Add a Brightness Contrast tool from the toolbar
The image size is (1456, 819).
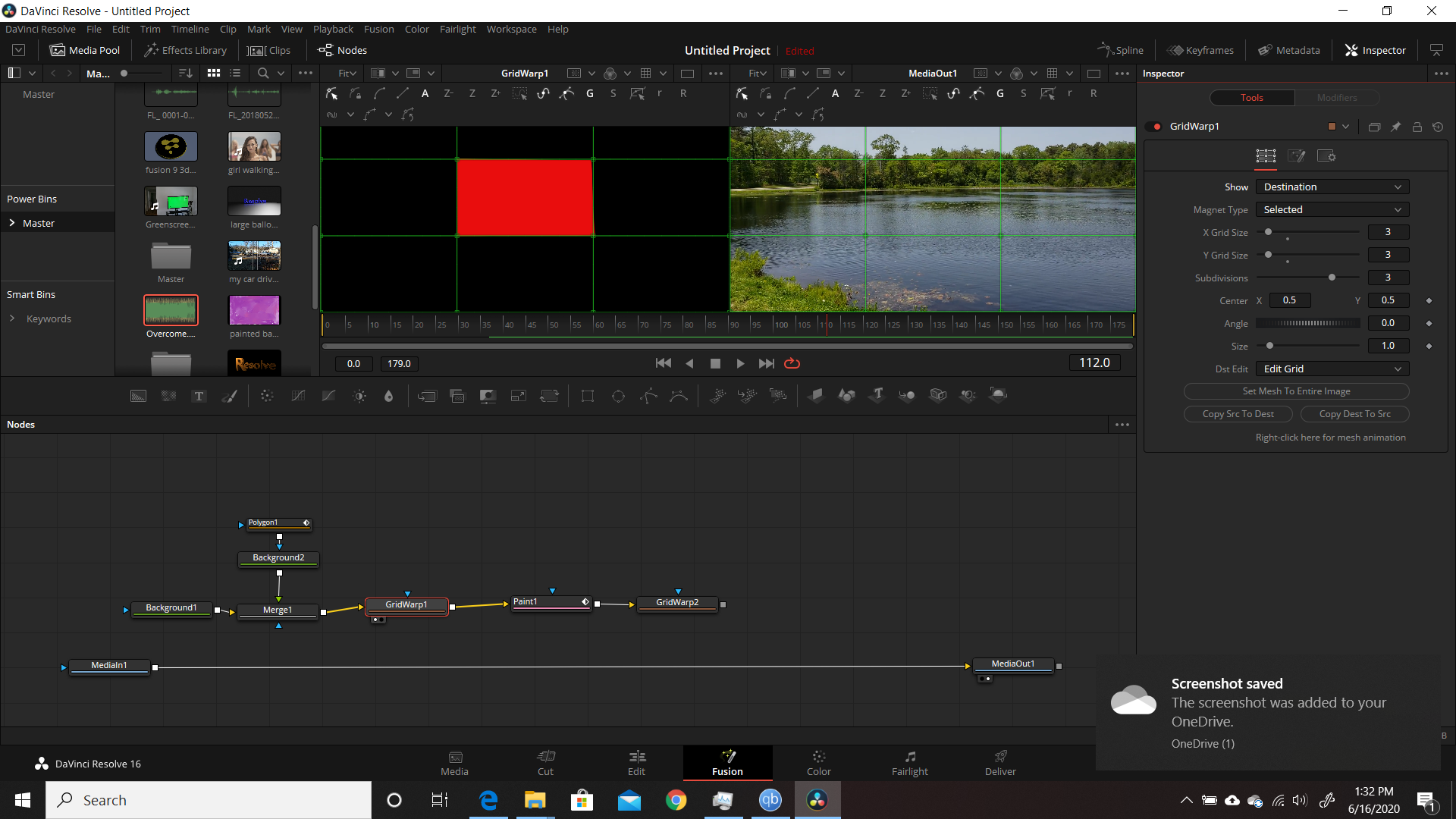click(x=359, y=396)
